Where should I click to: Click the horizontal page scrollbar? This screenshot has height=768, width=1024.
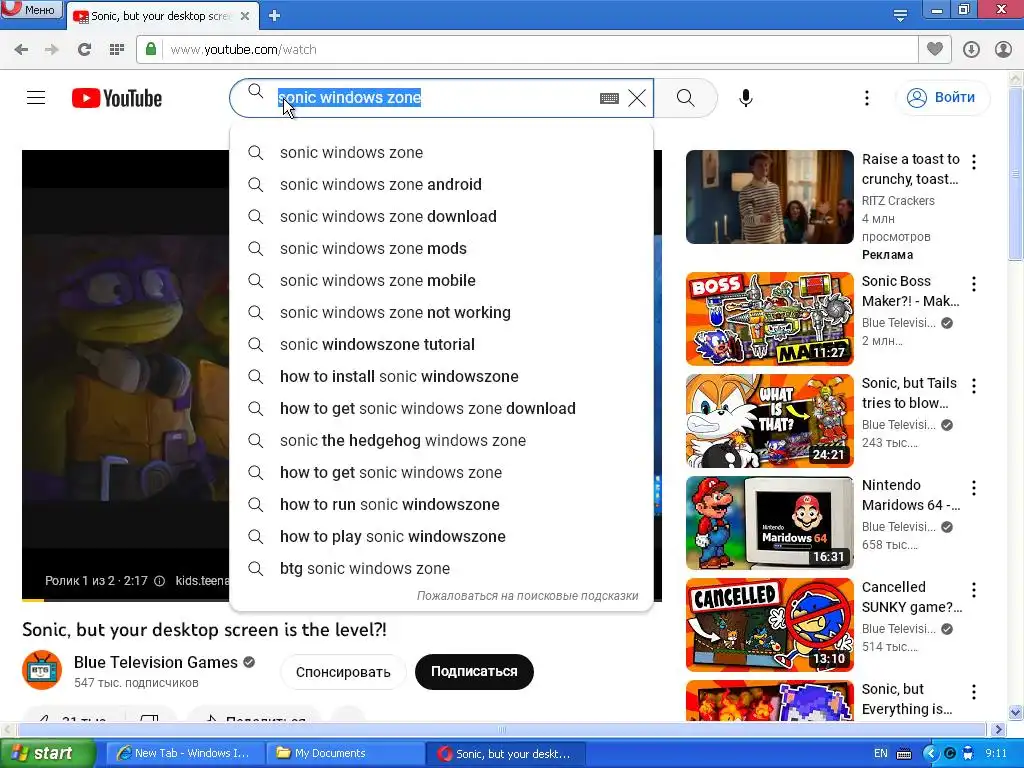point(502,729)
